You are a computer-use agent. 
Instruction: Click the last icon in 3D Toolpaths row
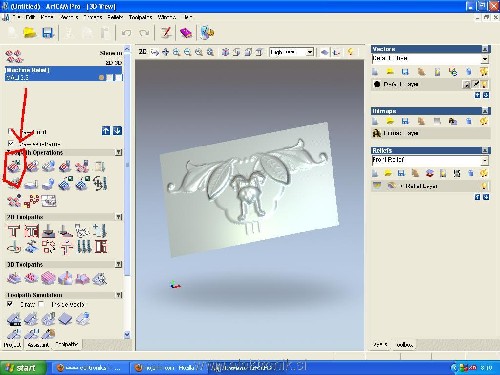(x=100, y=278)
